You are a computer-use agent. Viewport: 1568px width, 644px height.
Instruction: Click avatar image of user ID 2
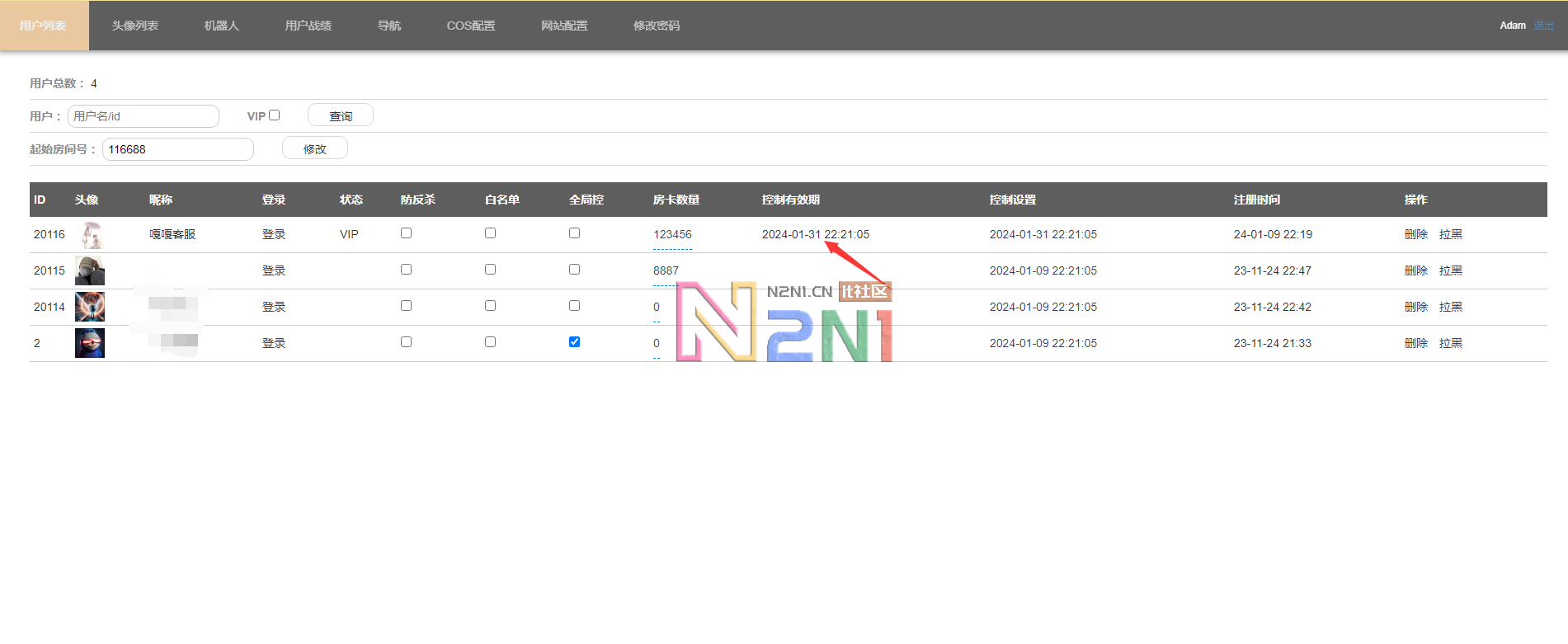(x=90, y=343)
